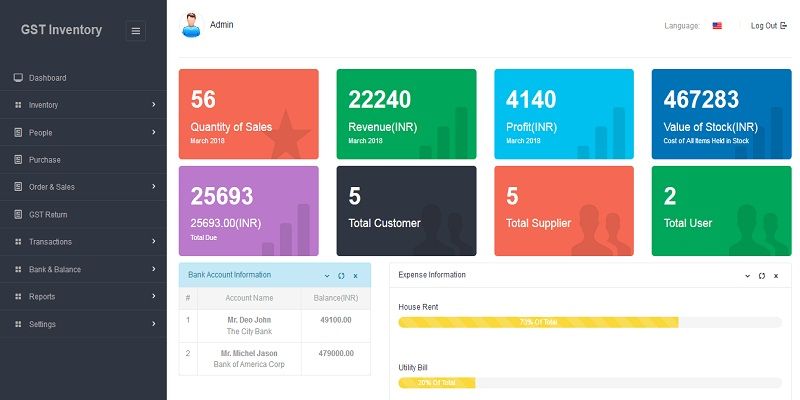
Task: Click the People sidebar icon
Action: pyautogui.click(x=18, y=133)
